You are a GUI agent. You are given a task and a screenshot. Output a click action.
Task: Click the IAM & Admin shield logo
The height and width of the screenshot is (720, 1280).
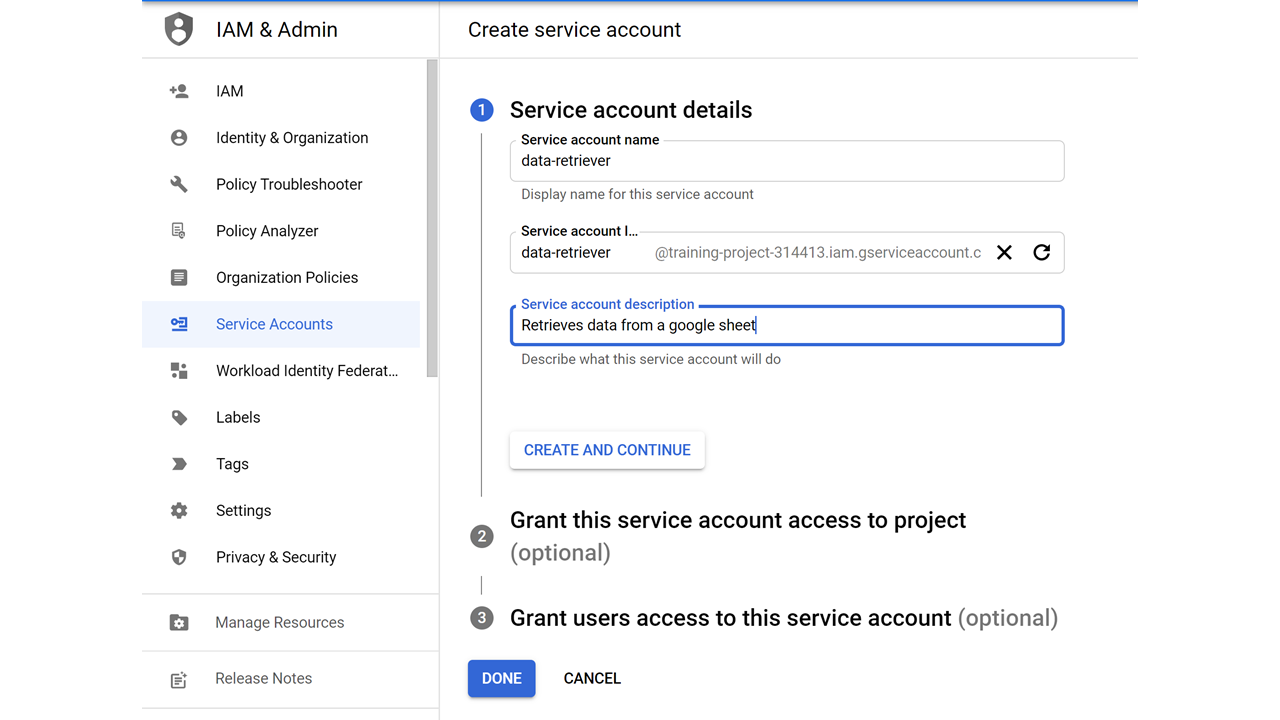pos(178,29)
